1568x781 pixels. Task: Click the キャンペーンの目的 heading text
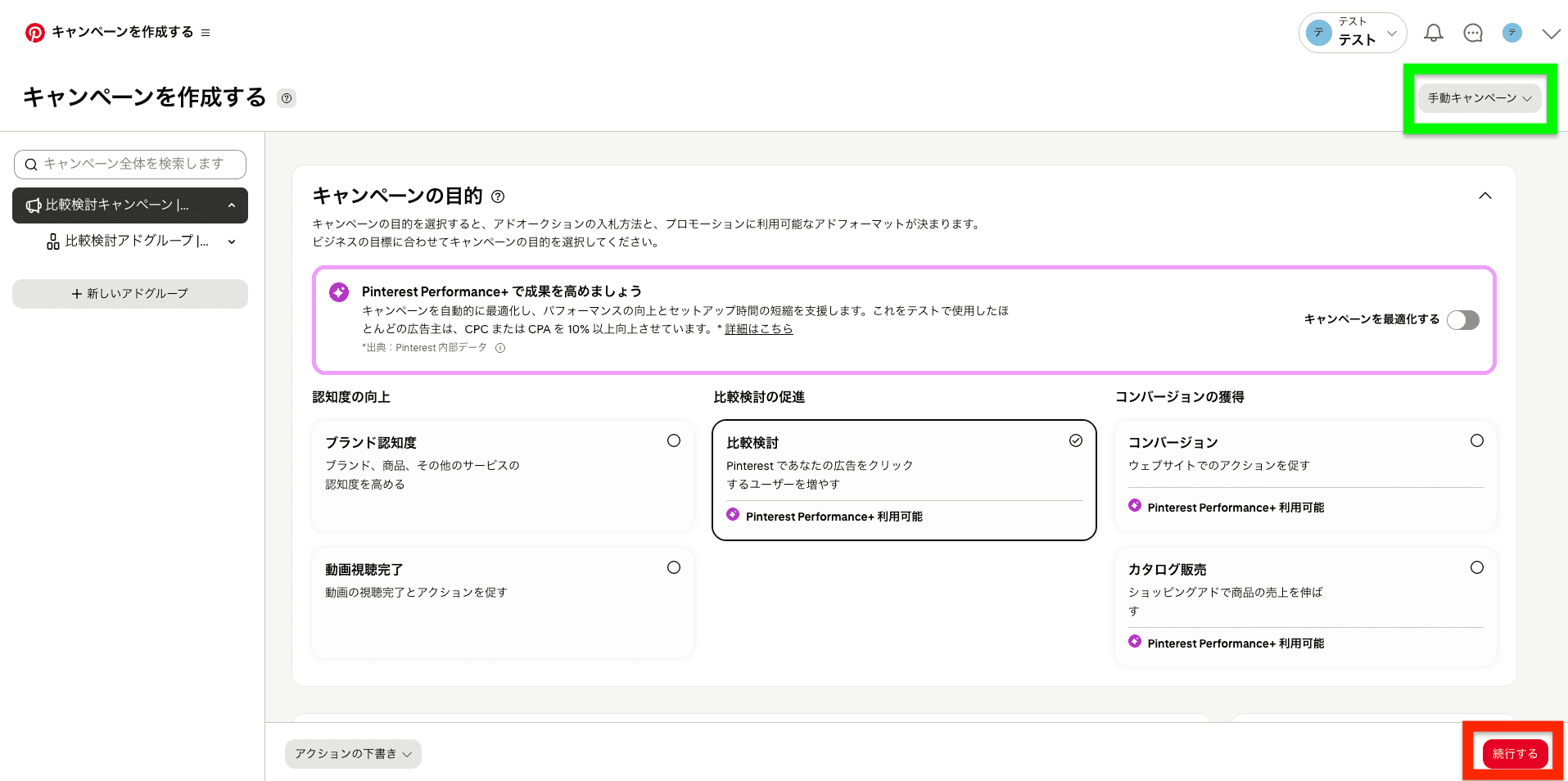(x=398, y=196)
